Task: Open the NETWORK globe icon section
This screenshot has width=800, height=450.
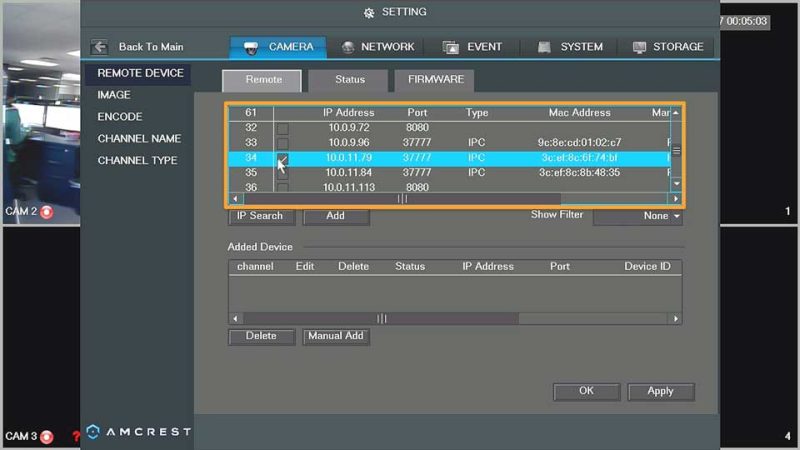Action: [x=348, y=47]
